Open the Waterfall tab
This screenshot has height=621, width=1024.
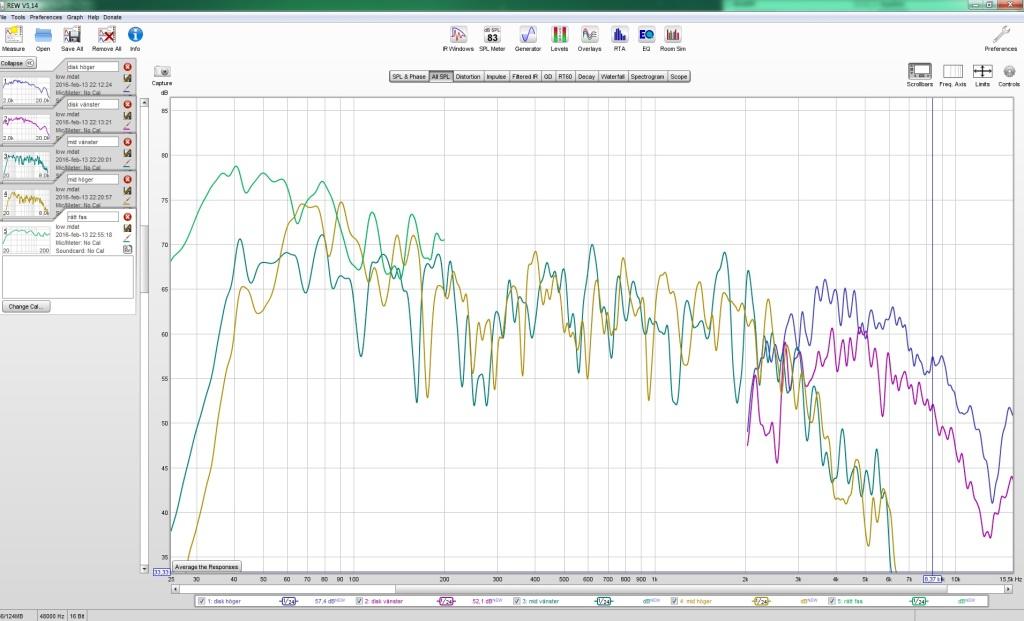pos(613,76)
